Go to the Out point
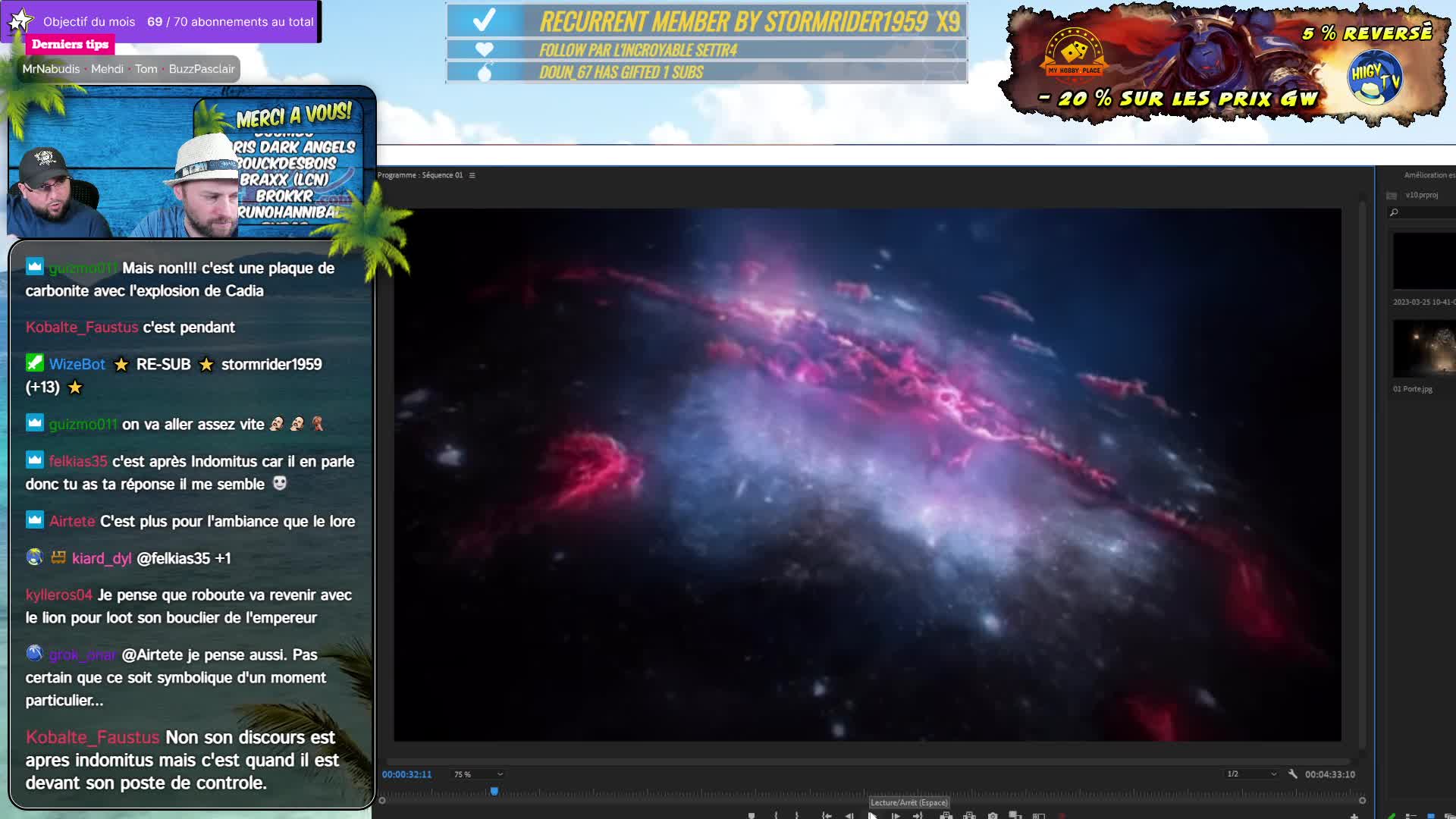 click(918, 816)
